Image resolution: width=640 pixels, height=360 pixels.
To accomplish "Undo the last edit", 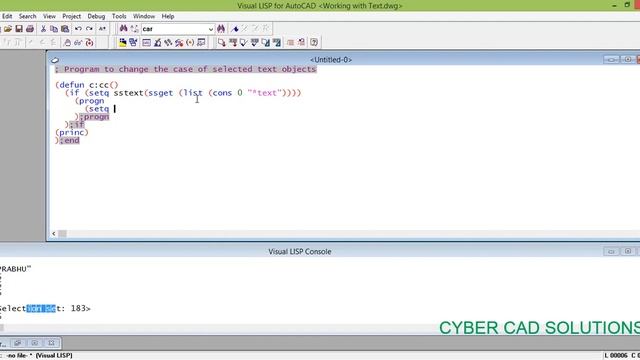I will point(78,29).
